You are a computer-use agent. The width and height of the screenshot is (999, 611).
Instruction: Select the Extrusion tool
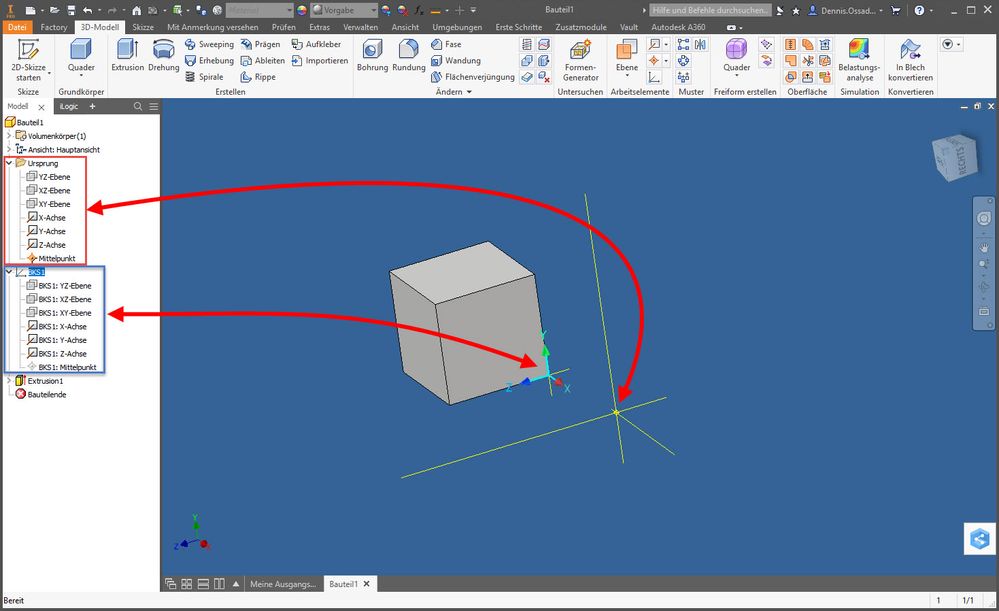(127, 55)
